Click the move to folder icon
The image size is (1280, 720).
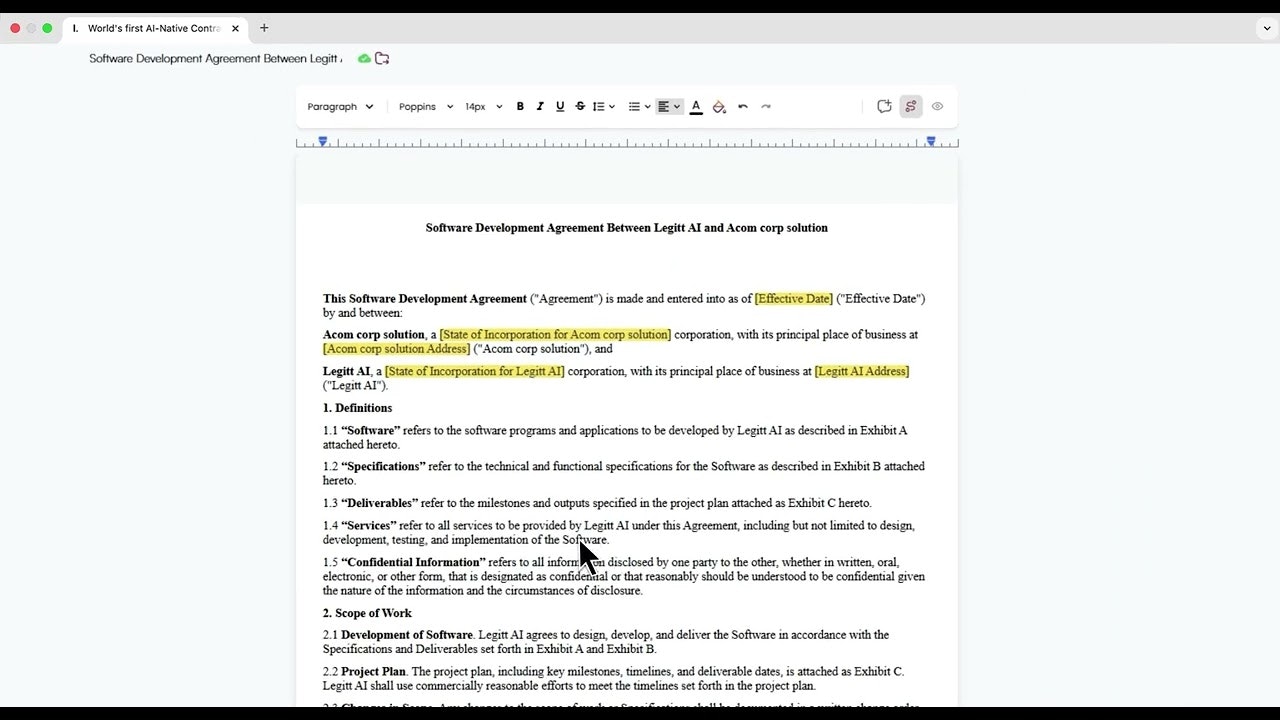[x=382, y=59]
